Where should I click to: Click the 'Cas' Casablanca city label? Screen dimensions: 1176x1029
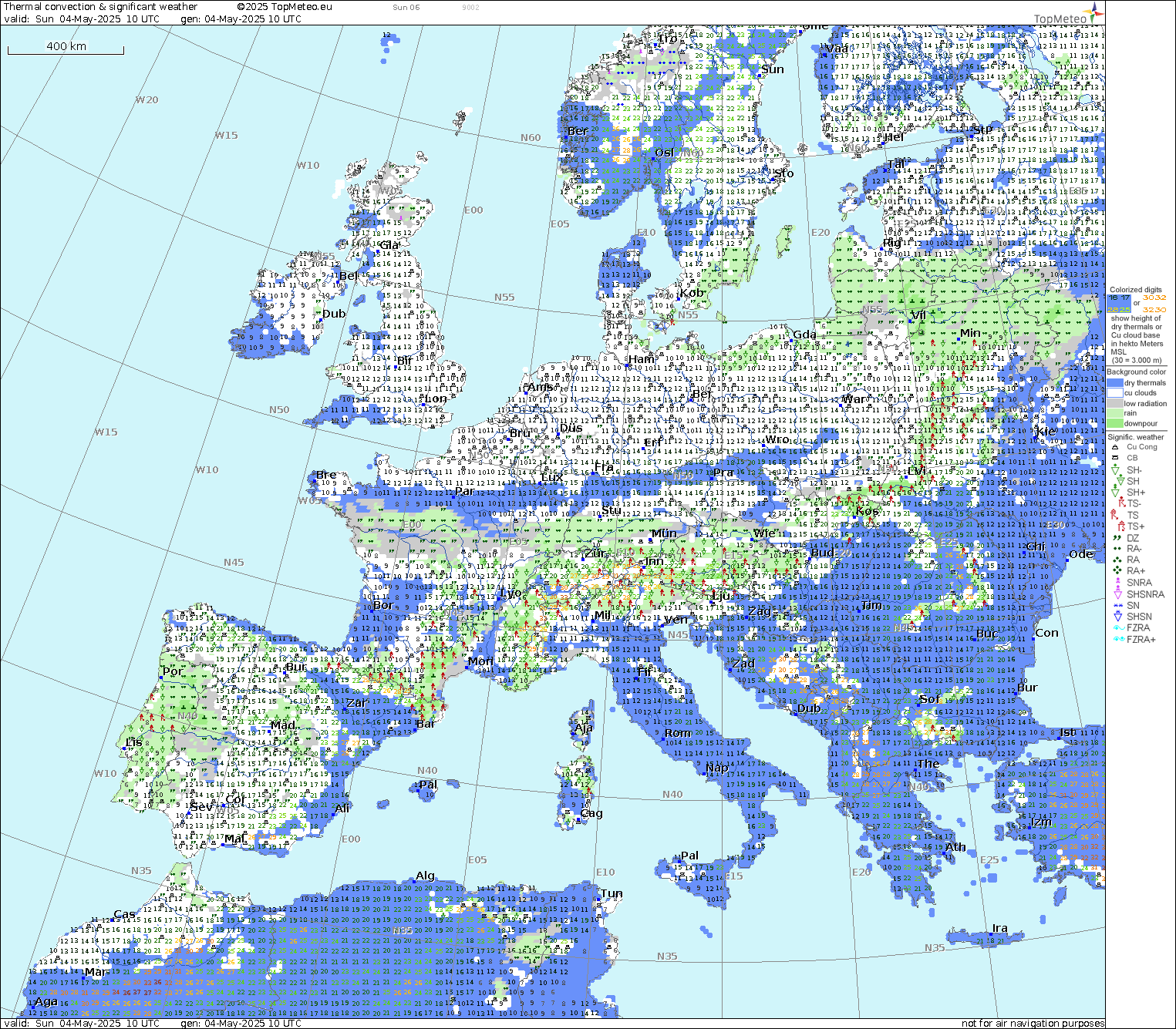coord(124,915)
